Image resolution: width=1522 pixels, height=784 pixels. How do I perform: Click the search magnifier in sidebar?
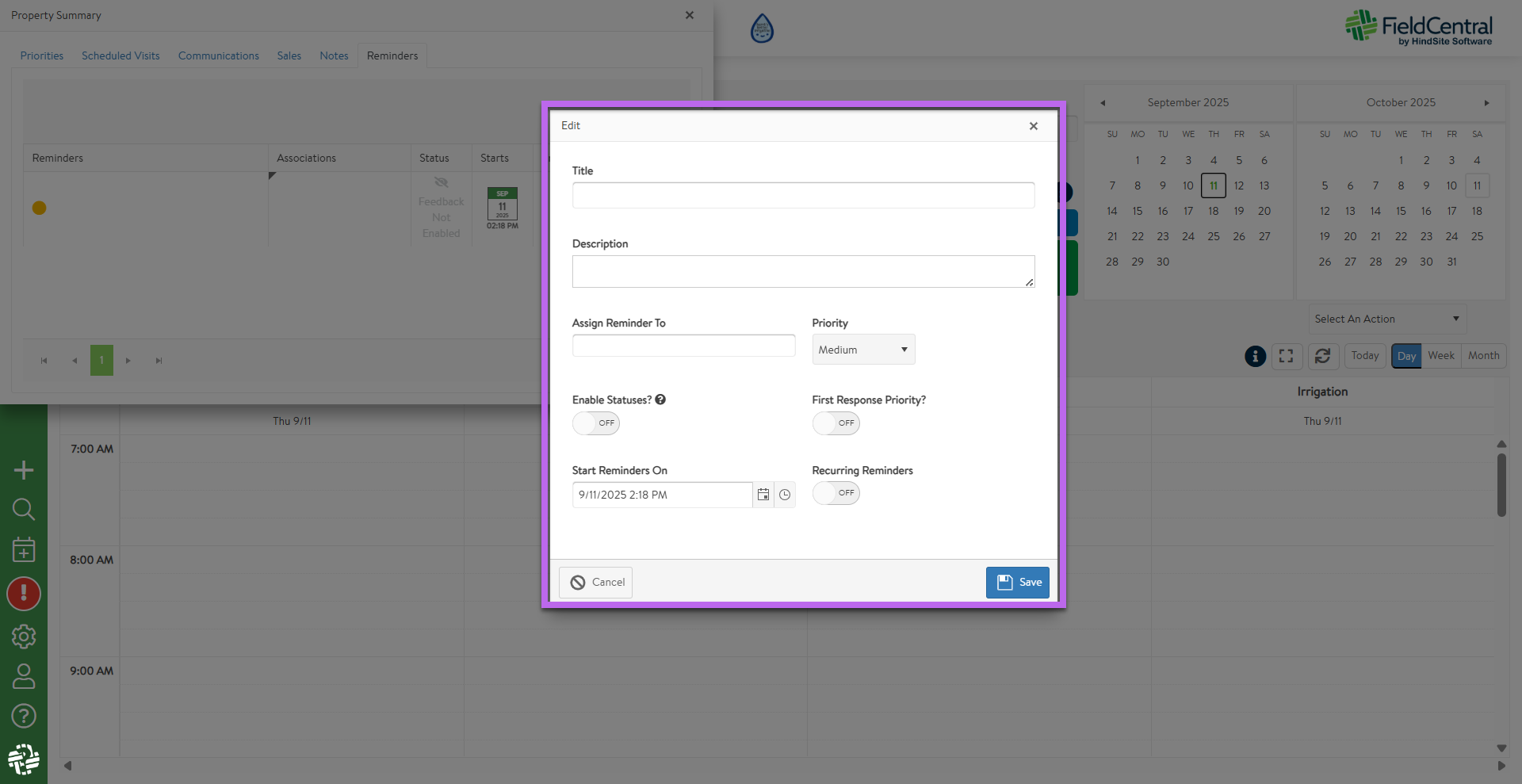coord(24,509)
